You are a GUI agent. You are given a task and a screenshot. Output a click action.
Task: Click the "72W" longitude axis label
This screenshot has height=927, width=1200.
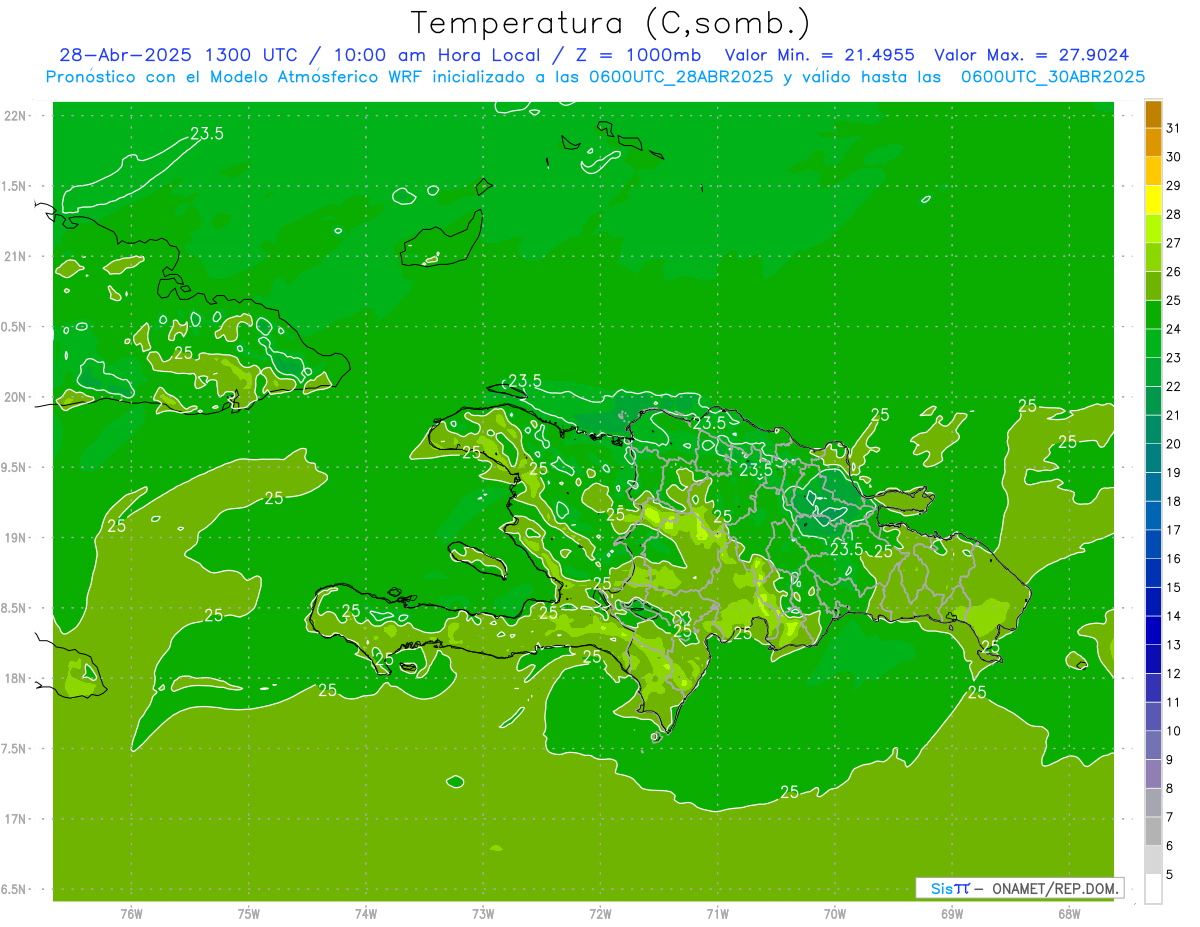[601, 913]
